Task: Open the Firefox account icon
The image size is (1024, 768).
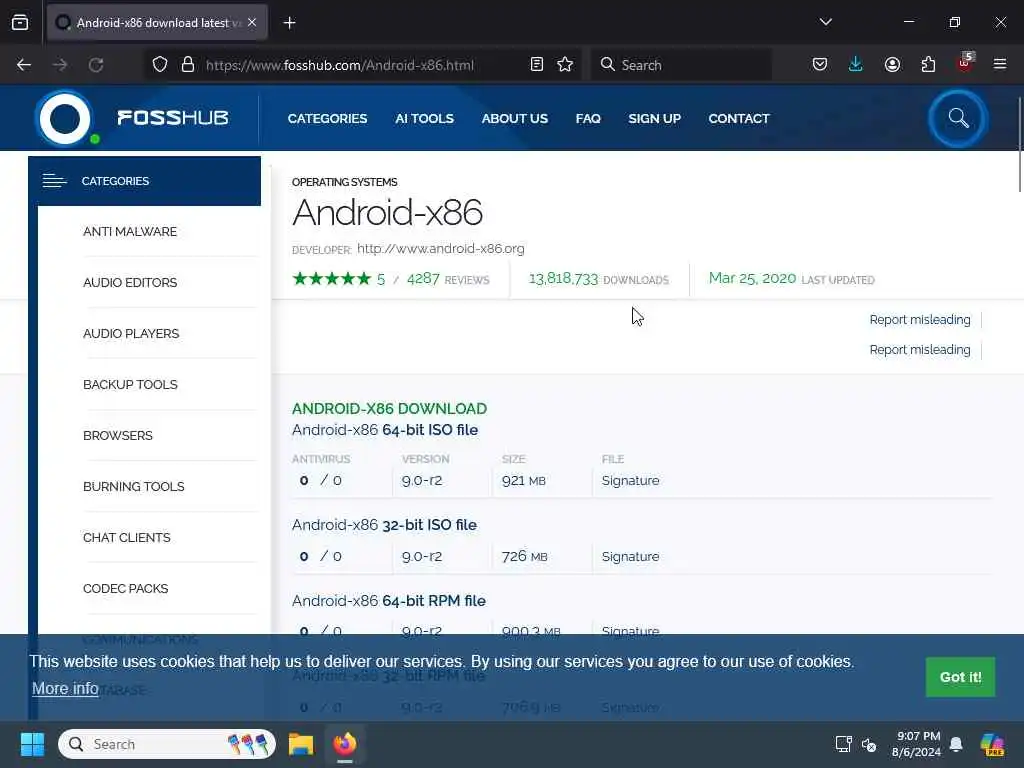Action: pyautogui.click(x=892, y=65)
